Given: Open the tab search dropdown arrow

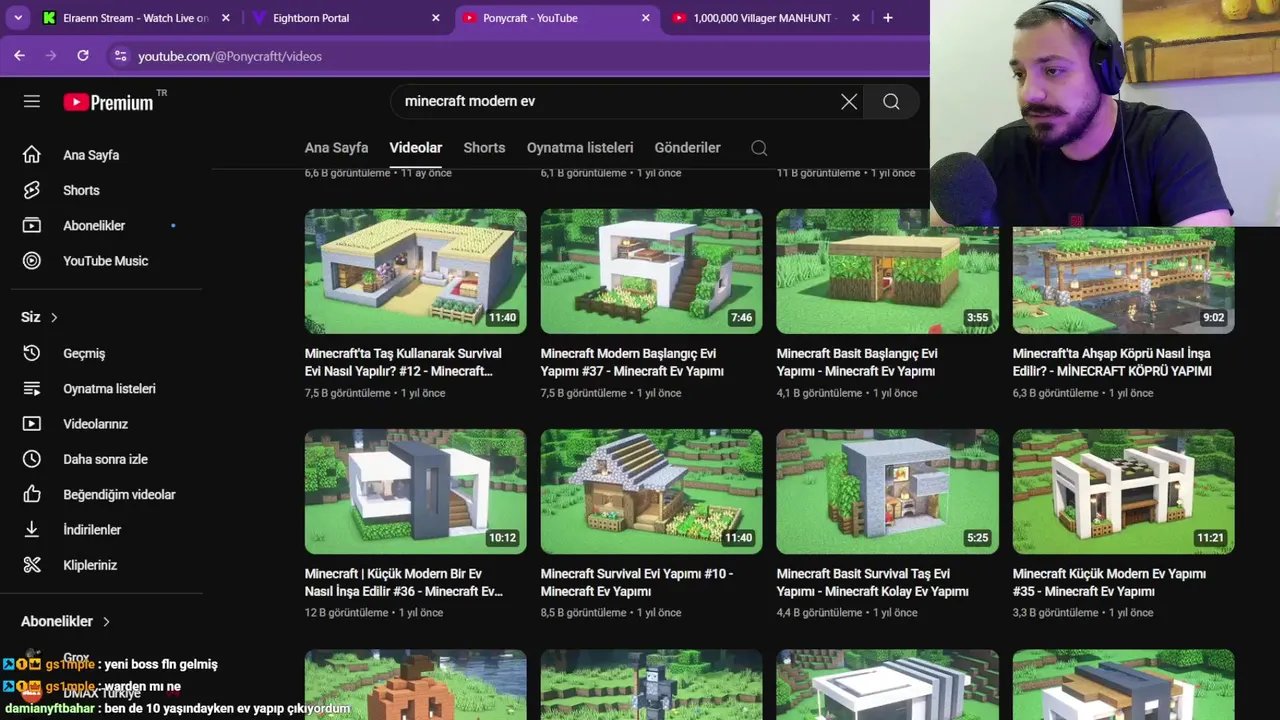Looking at the screenshot, I should pyautogui.click(x=17, y=18).
